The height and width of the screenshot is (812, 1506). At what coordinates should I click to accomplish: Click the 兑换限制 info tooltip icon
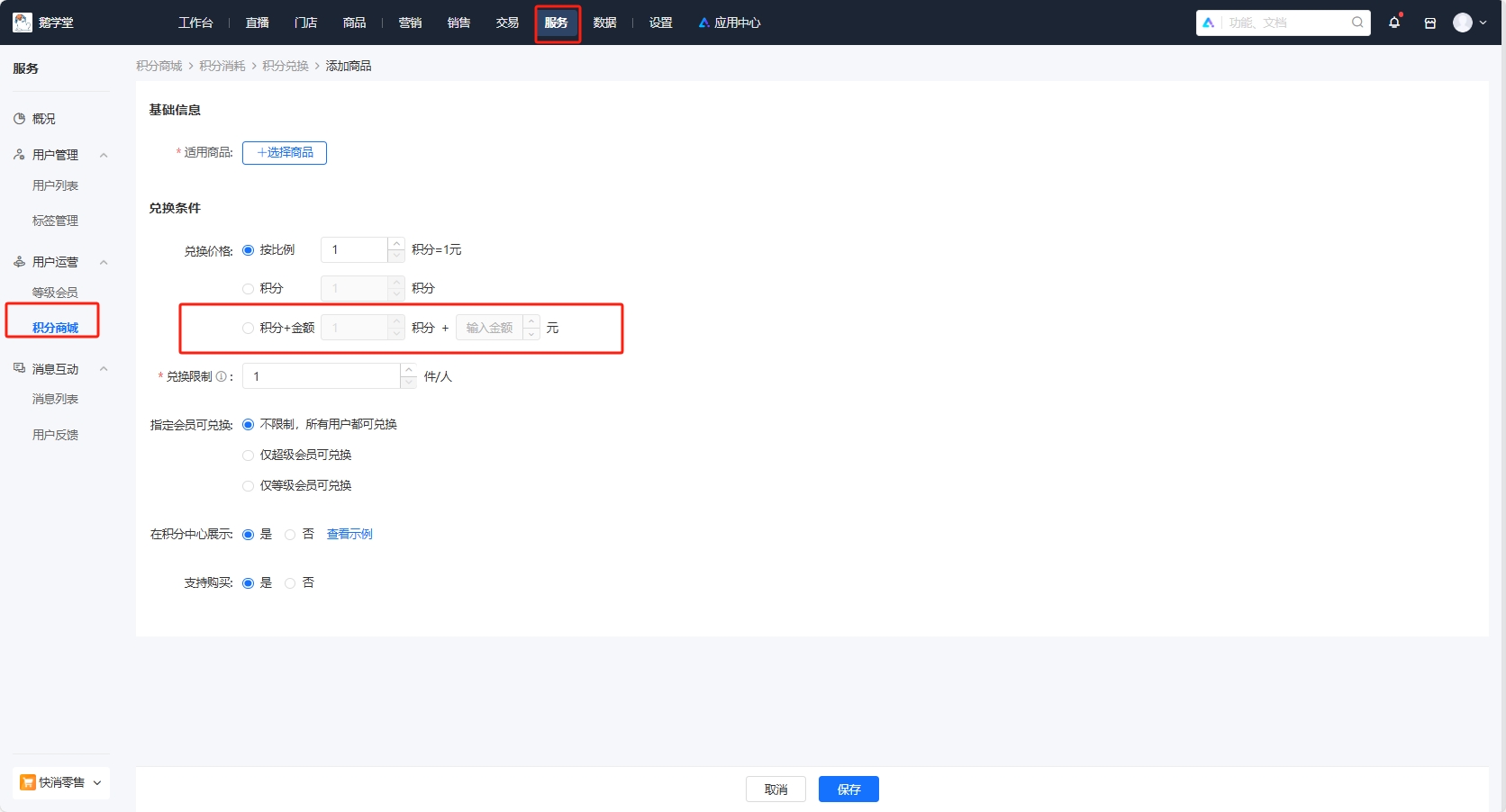pyautogui.click(x=221, y=376)
